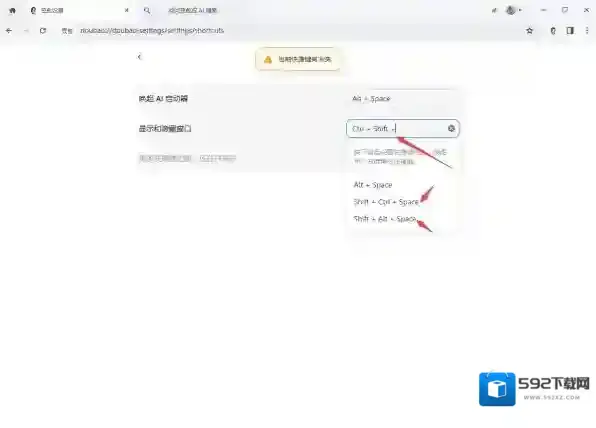The image size is (596, 428).
Task: Click the home icon in tab bar
Action: 12,10
